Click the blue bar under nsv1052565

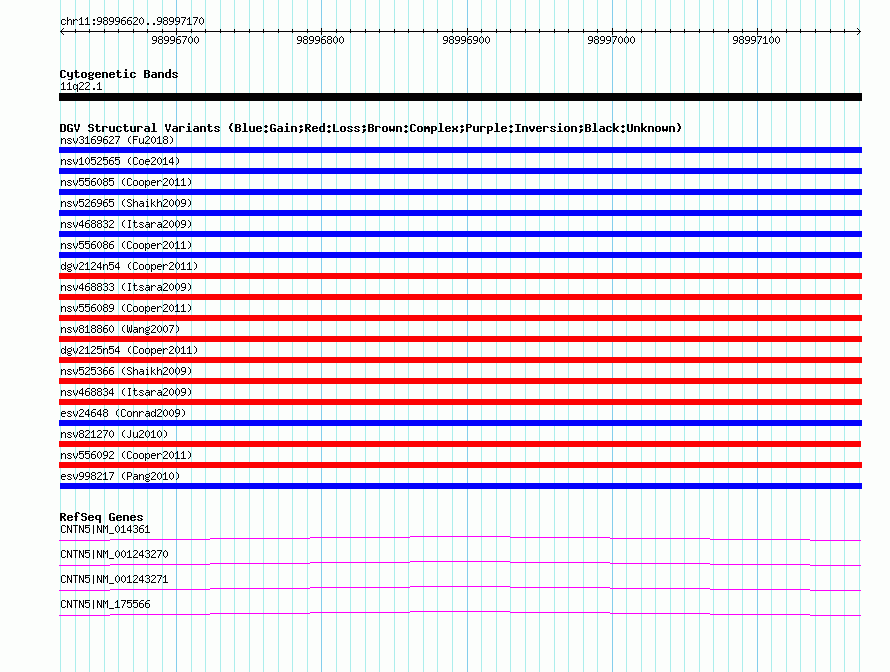click(x=460, y=171)
